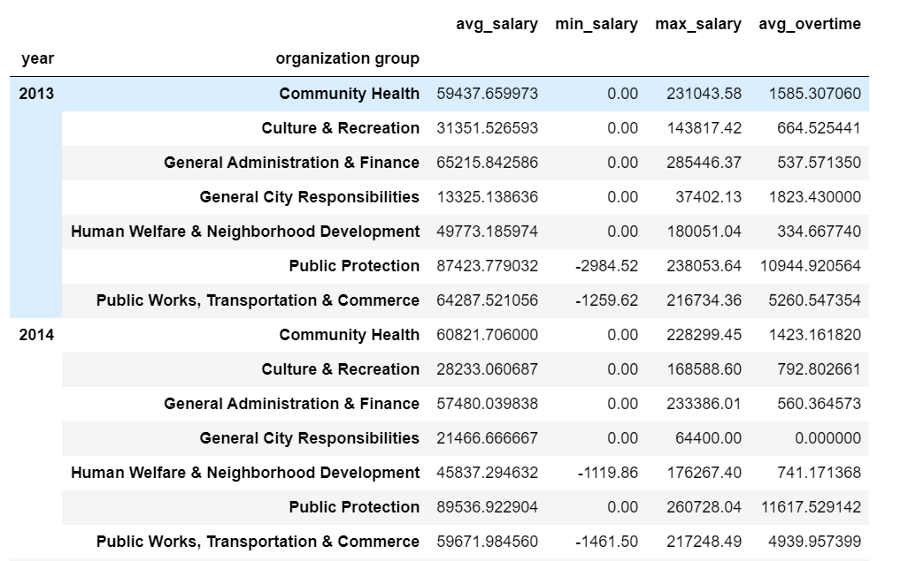Select the 2014 year label
Screen dimensions: 900x561
(x=36, y=335)
